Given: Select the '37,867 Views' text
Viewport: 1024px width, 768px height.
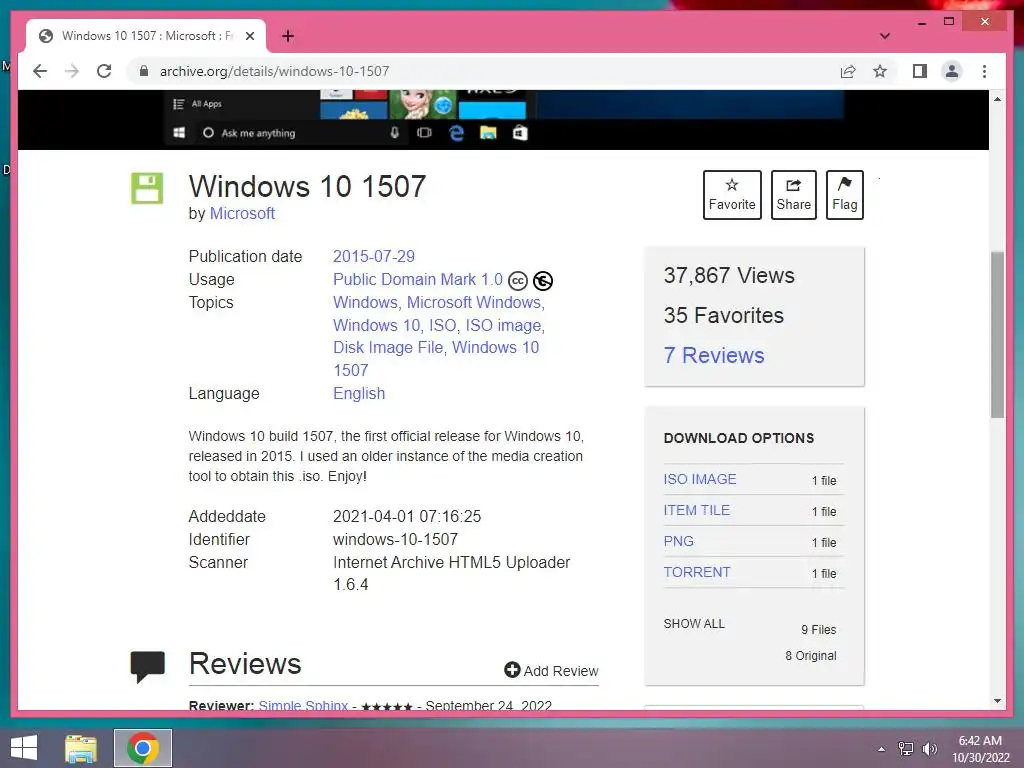Looking at the screenshot, I should pos(729,276).
